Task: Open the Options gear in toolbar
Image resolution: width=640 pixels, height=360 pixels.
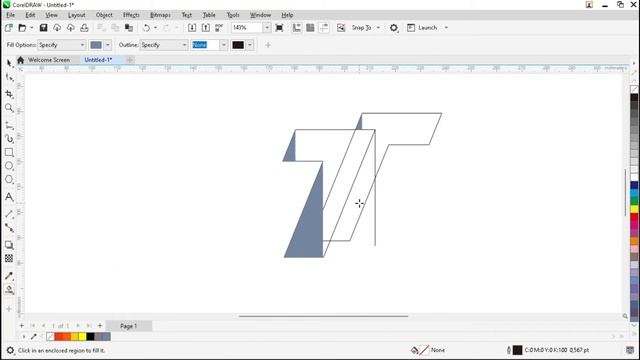Action: 393,28
